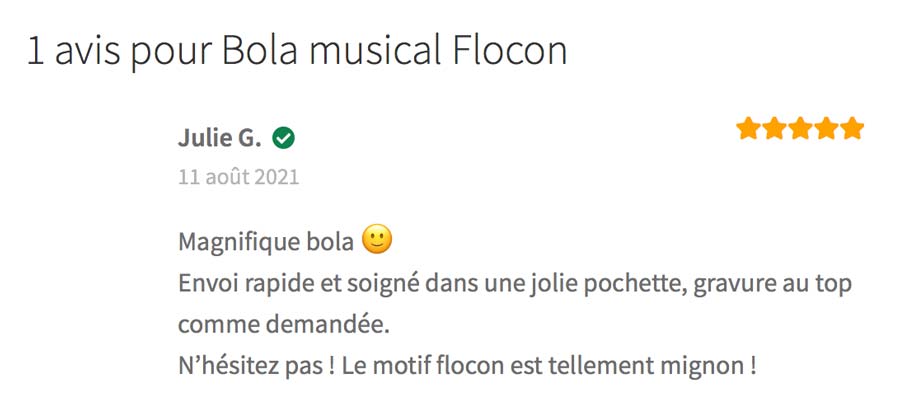
Task: Select the fourth orange rating star
Action: pos(827,128)
